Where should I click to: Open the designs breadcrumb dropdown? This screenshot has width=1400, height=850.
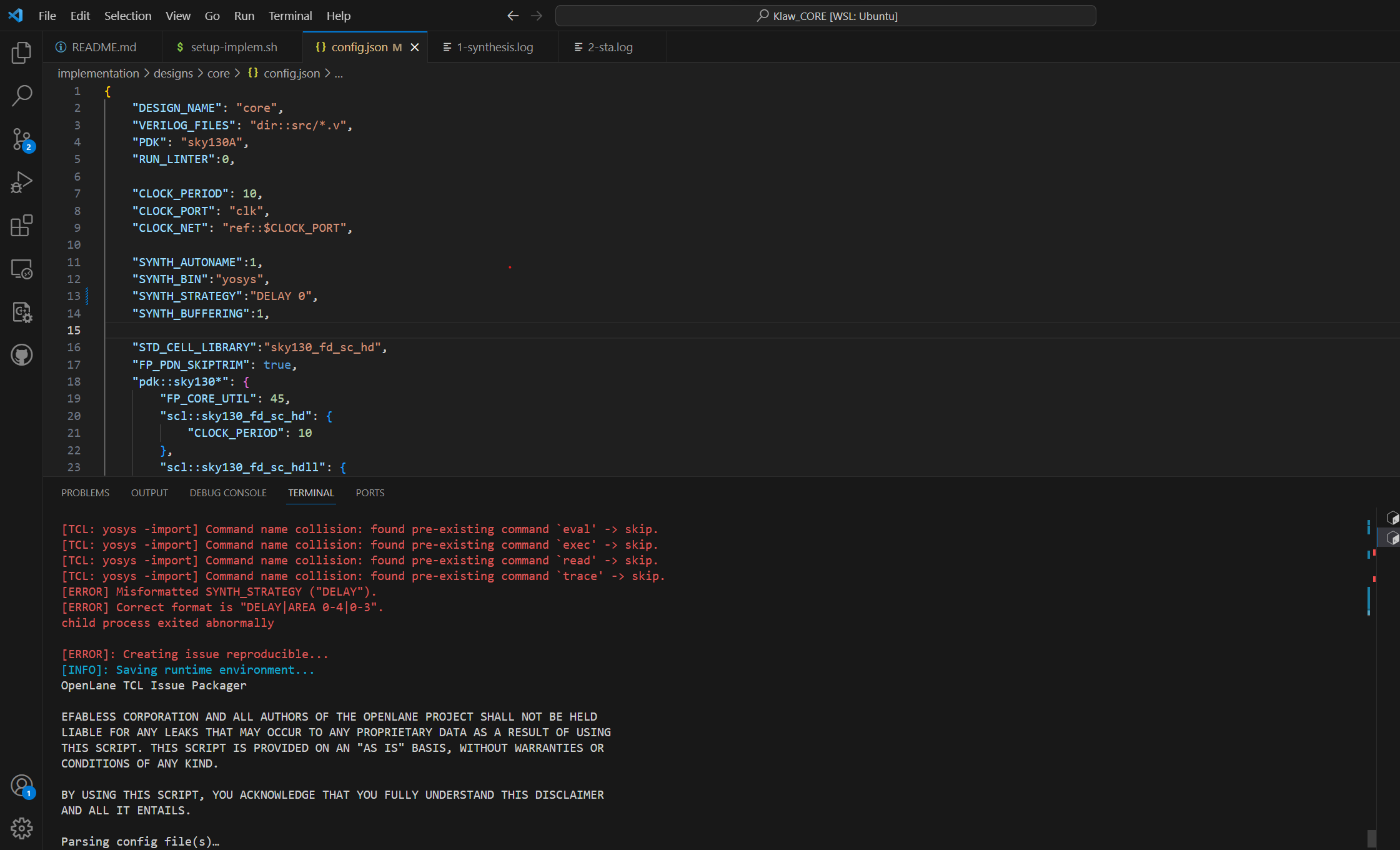[x=172, y=73]
